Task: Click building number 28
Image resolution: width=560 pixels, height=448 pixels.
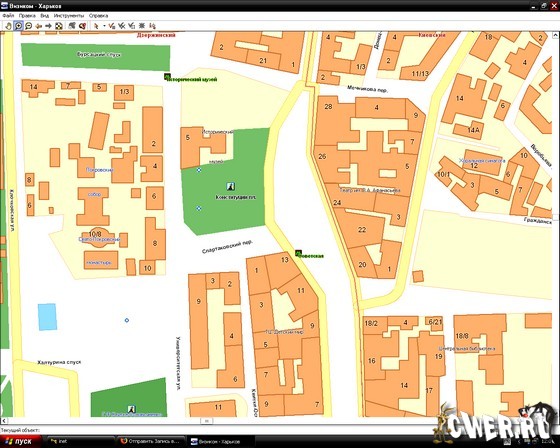Action: pyautogui.click(x=328, y=106)
